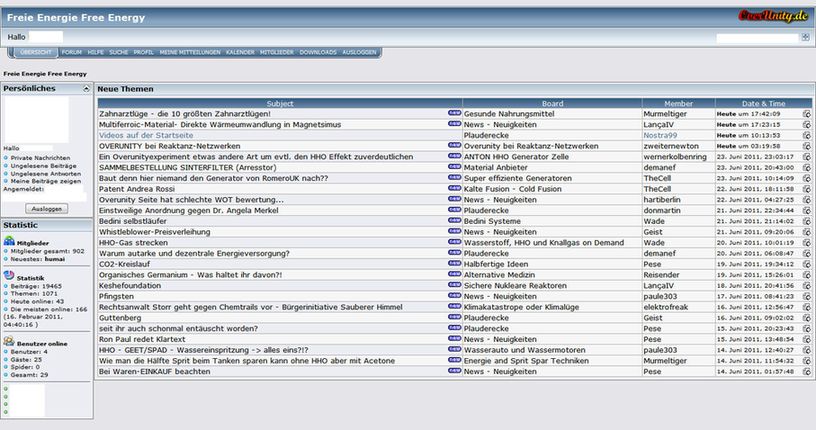816x430 pixels.
Task: Go to Downloads in the navigation bar
Action: [318, 52]
